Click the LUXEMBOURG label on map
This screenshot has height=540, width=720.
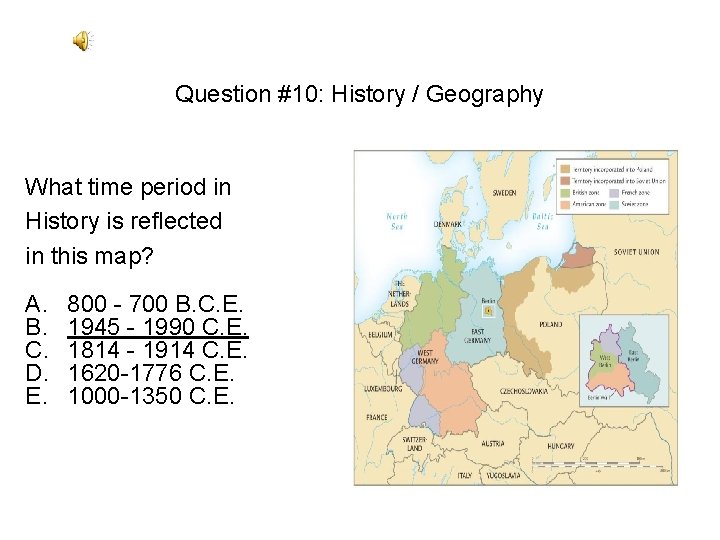coord(383,388)
